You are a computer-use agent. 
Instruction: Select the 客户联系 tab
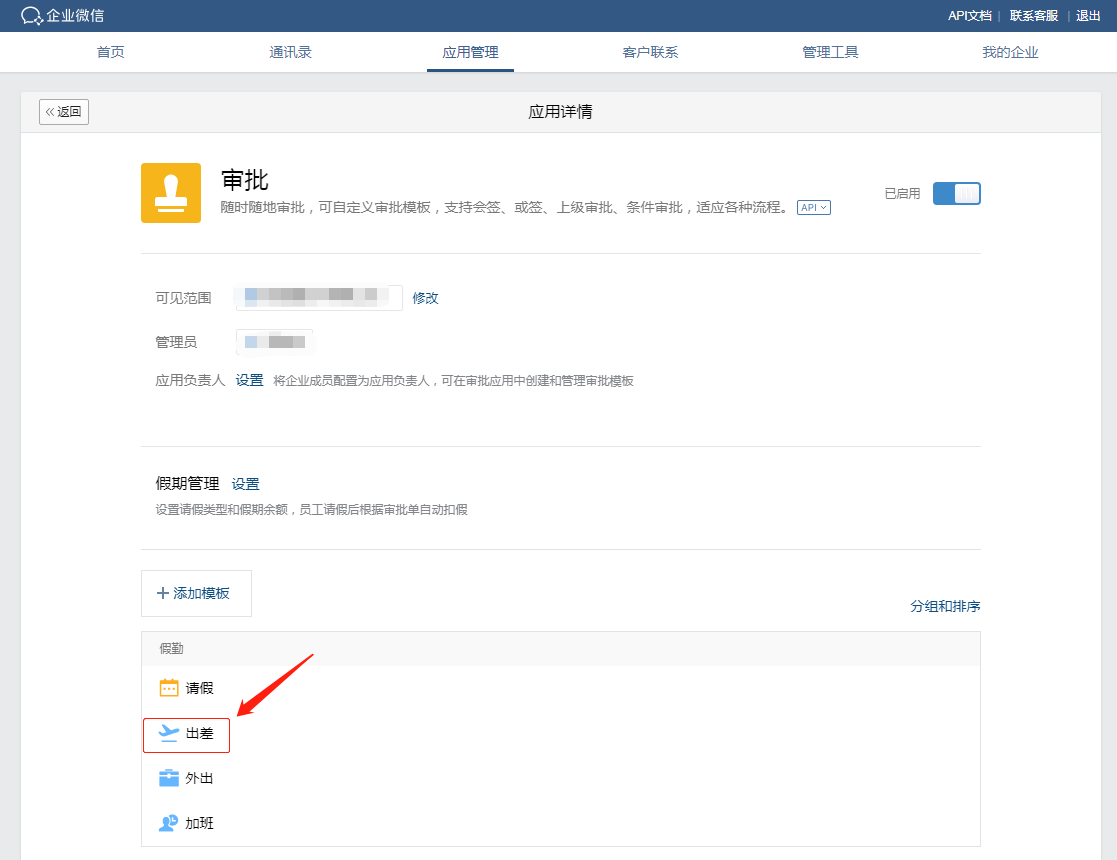[650, 52]
